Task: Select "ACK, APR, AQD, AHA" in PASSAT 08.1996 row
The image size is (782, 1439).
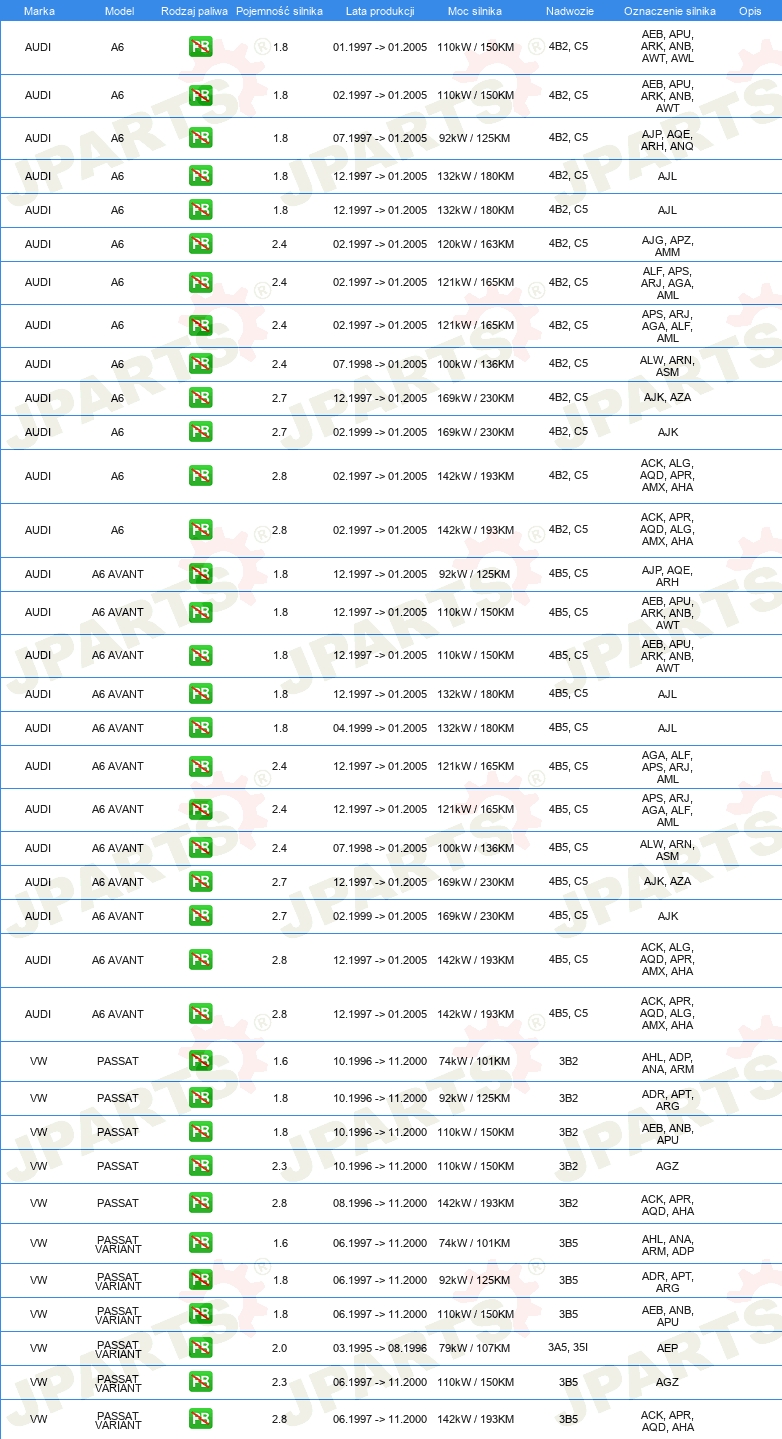Action: 667,1205
